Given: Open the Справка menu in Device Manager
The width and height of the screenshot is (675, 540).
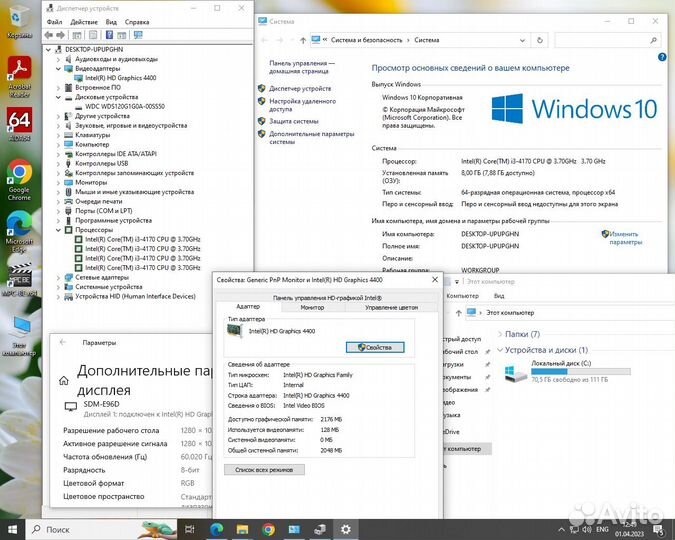Looking at the screenshot, I should 137,22.
